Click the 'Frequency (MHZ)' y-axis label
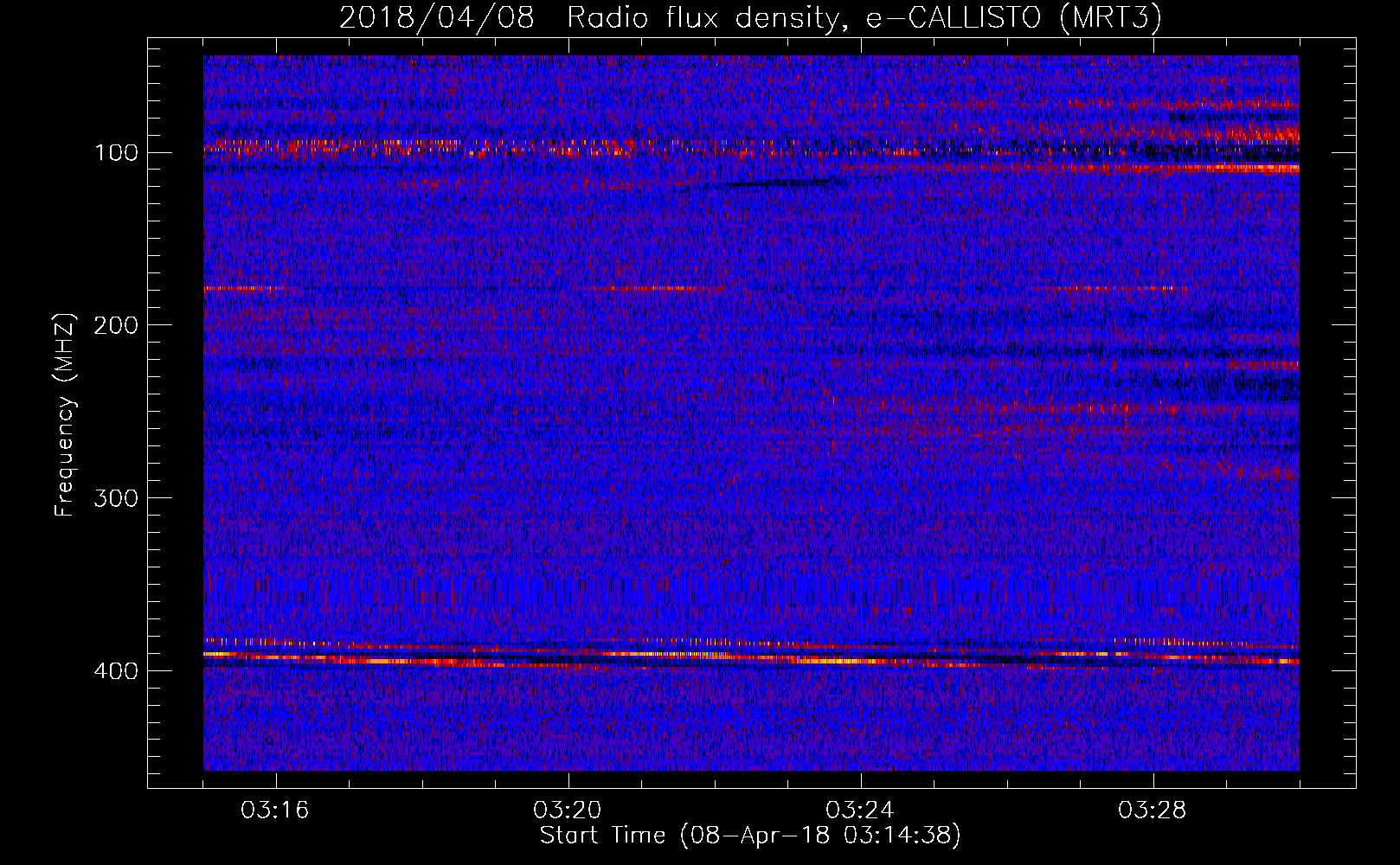This screenshot has width=1400, height=865. 64,414
